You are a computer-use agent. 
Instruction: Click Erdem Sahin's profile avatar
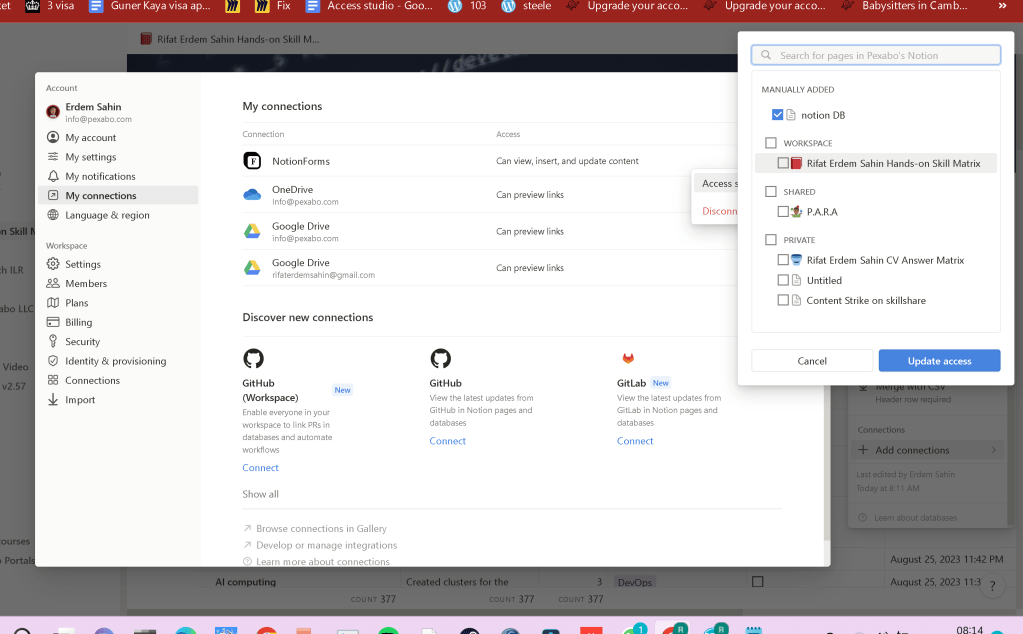coord(53,112)
